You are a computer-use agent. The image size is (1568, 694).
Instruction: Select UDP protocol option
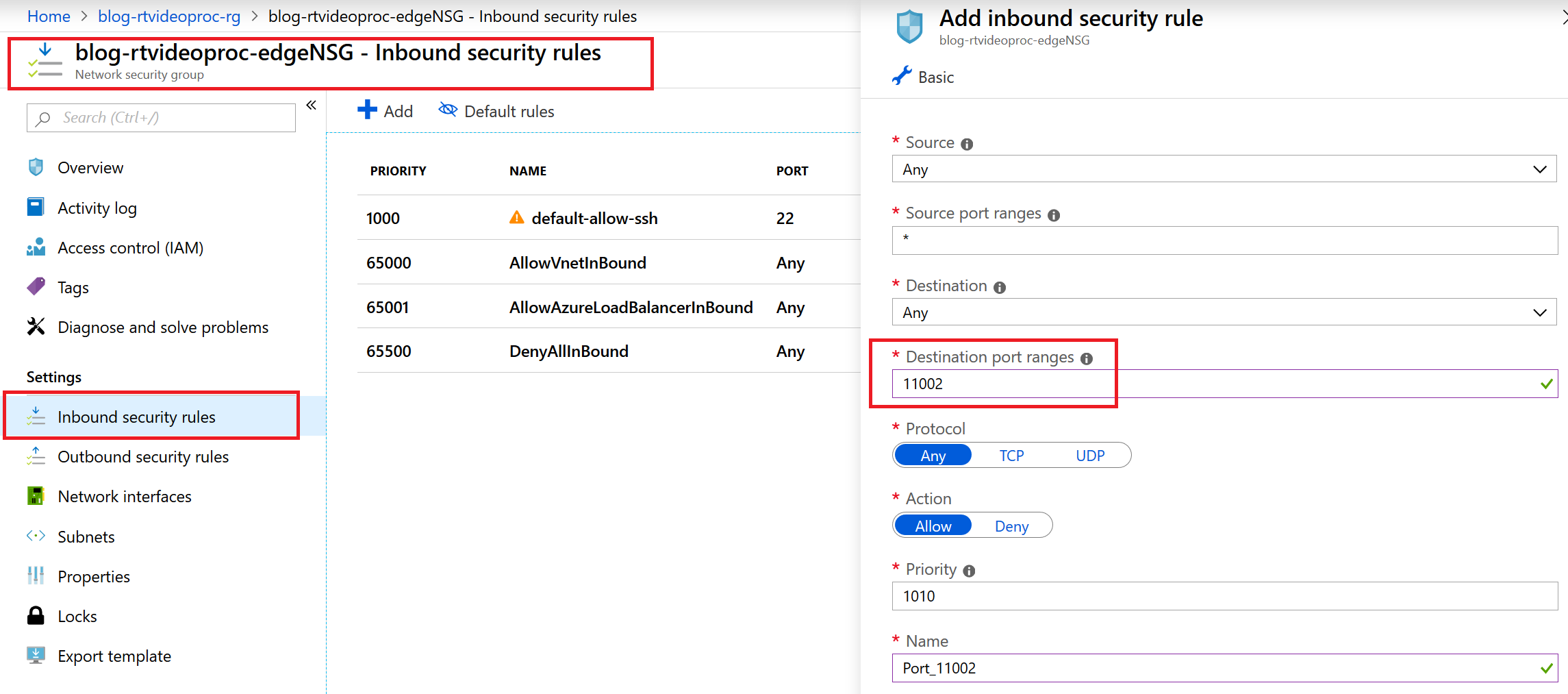coord(1090,456)
